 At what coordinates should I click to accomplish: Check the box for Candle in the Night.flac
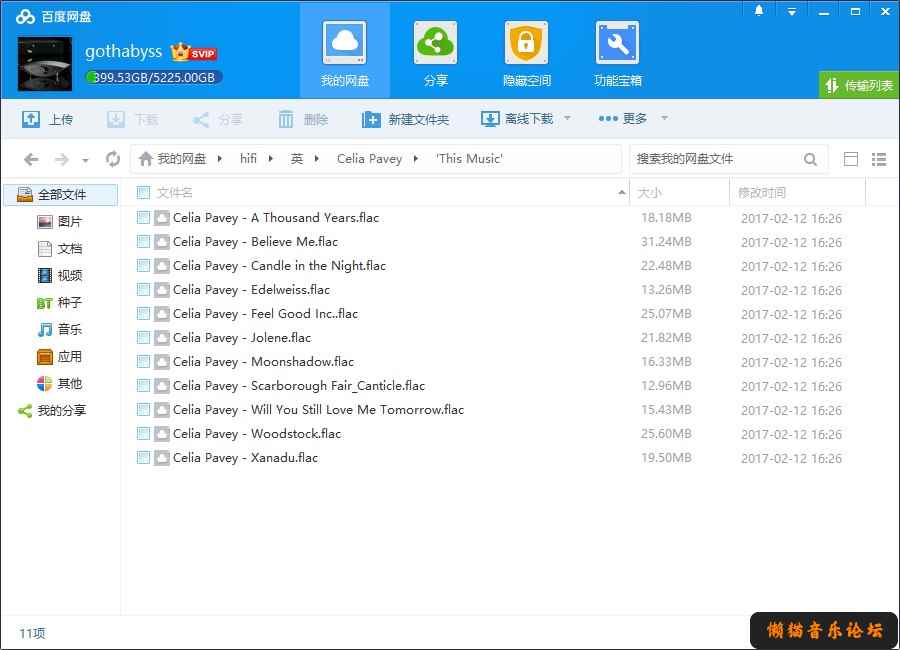[143, 266]
